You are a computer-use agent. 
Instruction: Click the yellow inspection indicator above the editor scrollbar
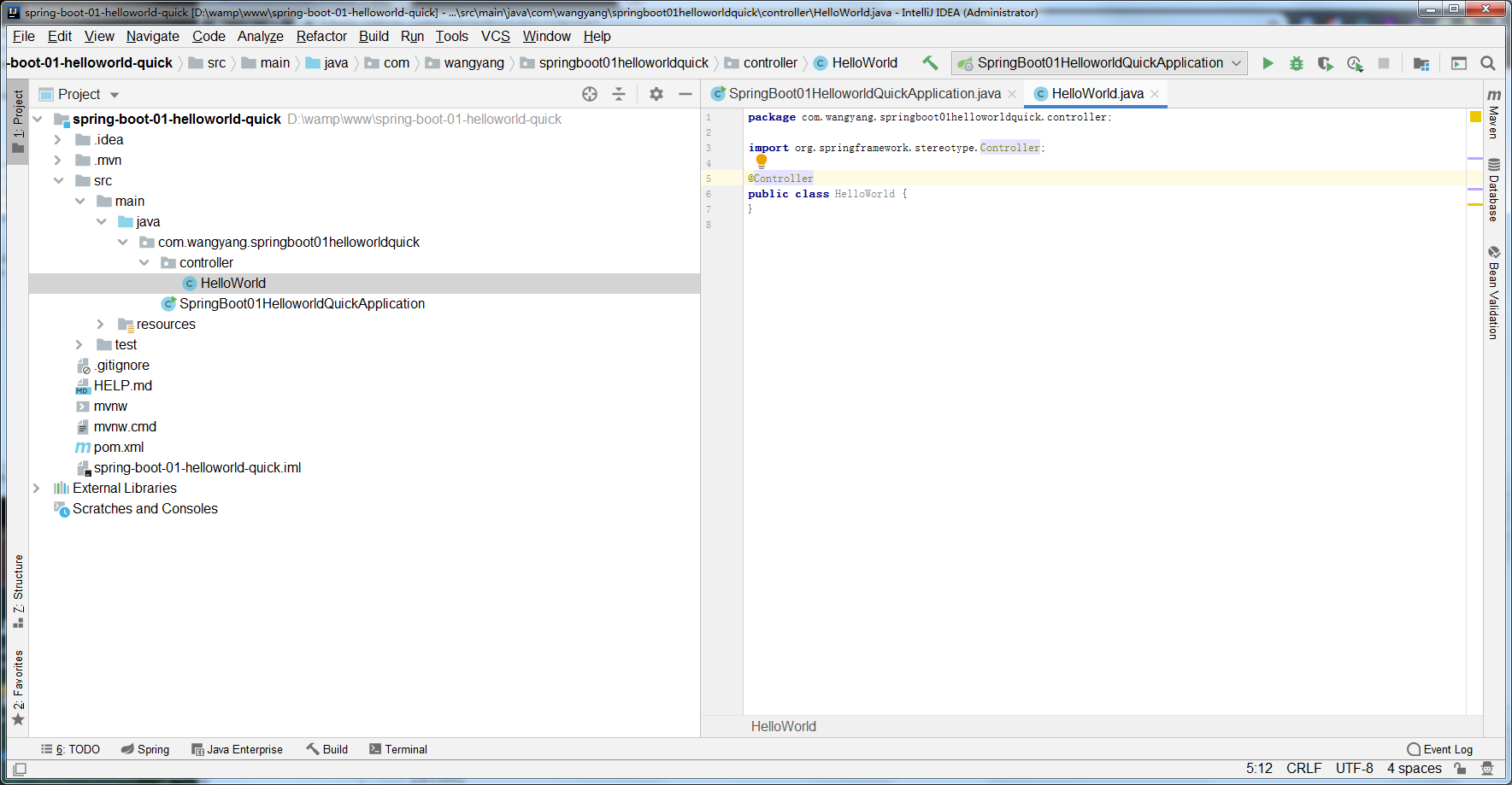click(x=1475, y=117)
